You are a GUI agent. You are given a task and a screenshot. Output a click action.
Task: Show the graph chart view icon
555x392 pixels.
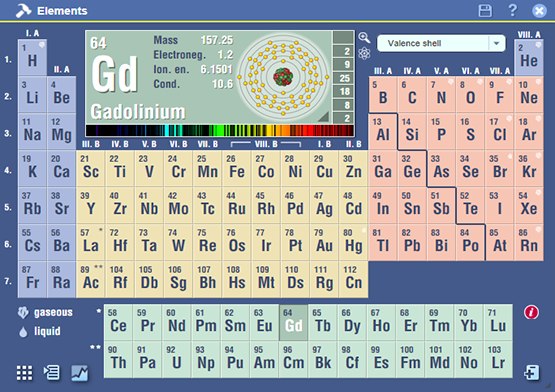pyautogui.click(x=80, y=373)
